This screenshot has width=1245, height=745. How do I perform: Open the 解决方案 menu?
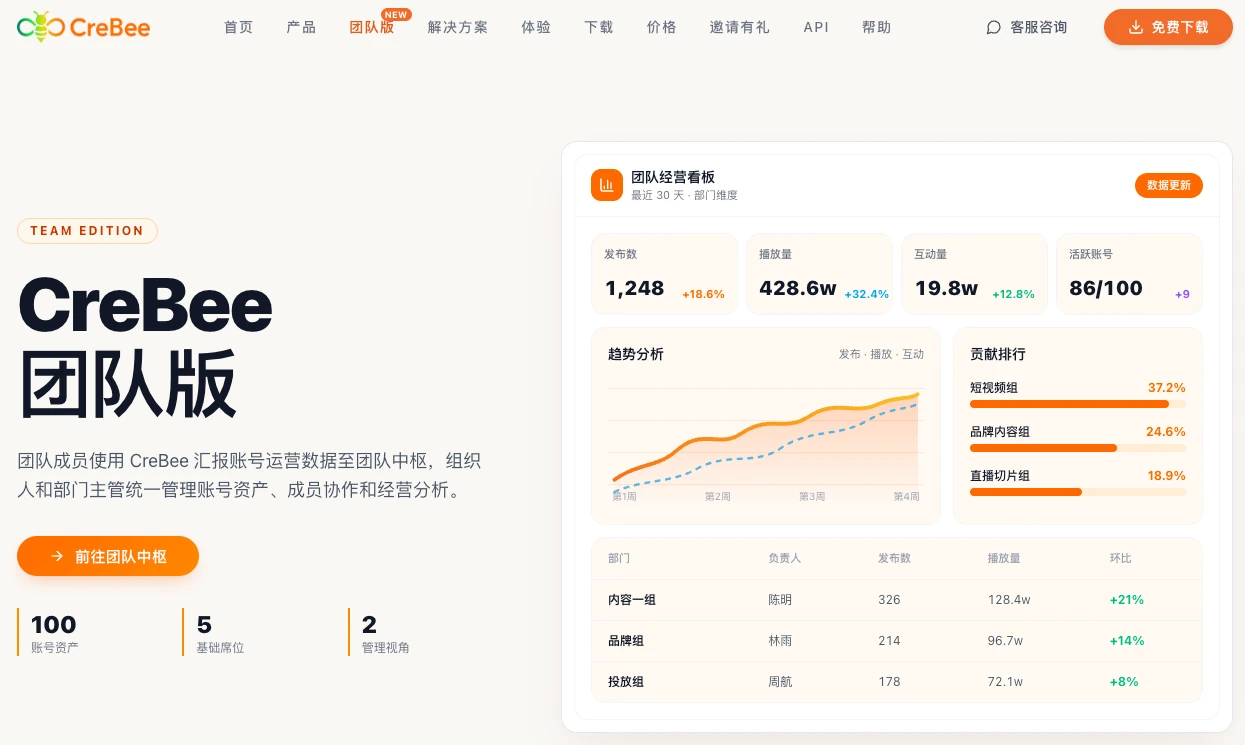coord(458,28)
